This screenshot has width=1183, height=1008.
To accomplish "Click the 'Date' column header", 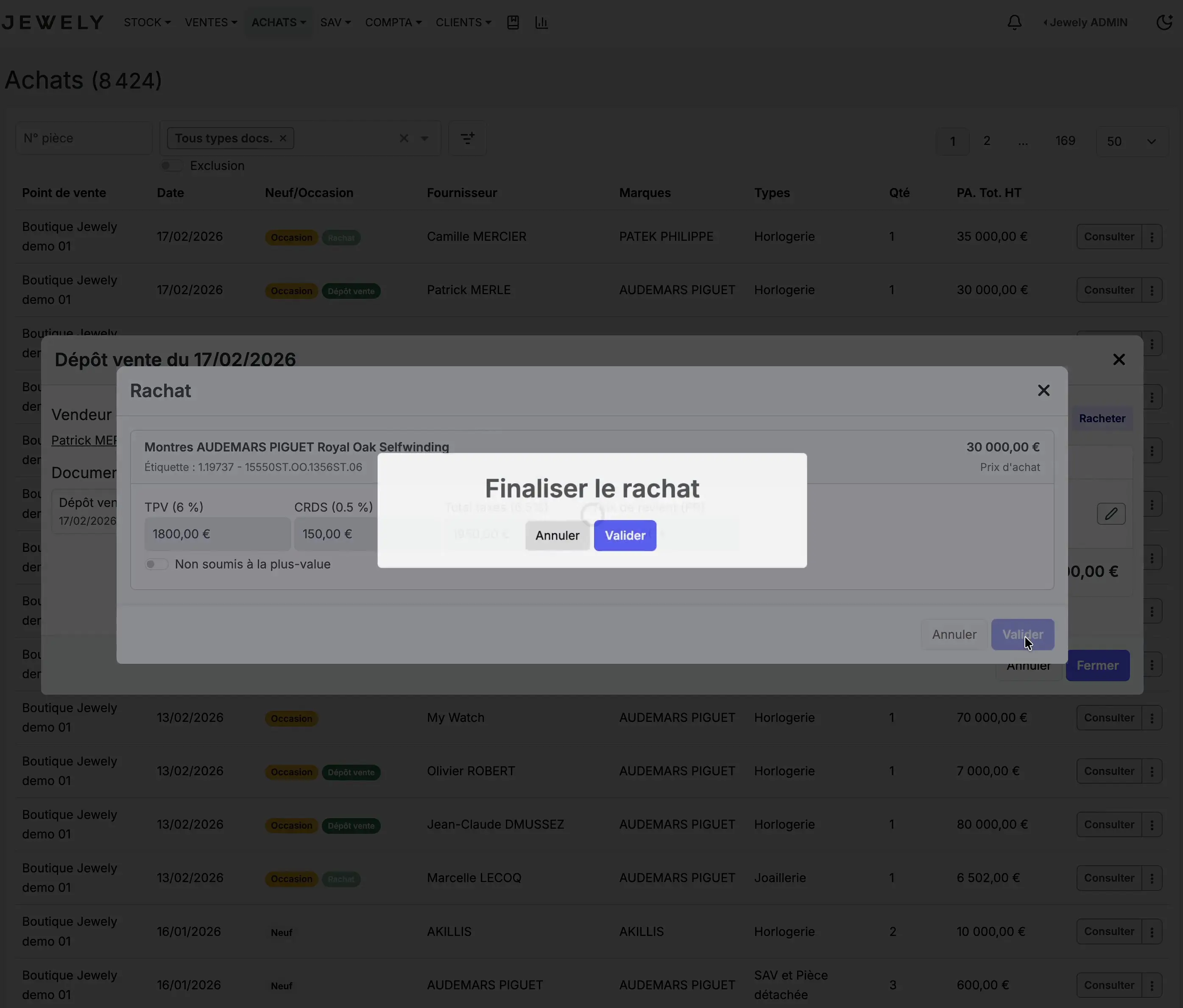I will [170, 193].
